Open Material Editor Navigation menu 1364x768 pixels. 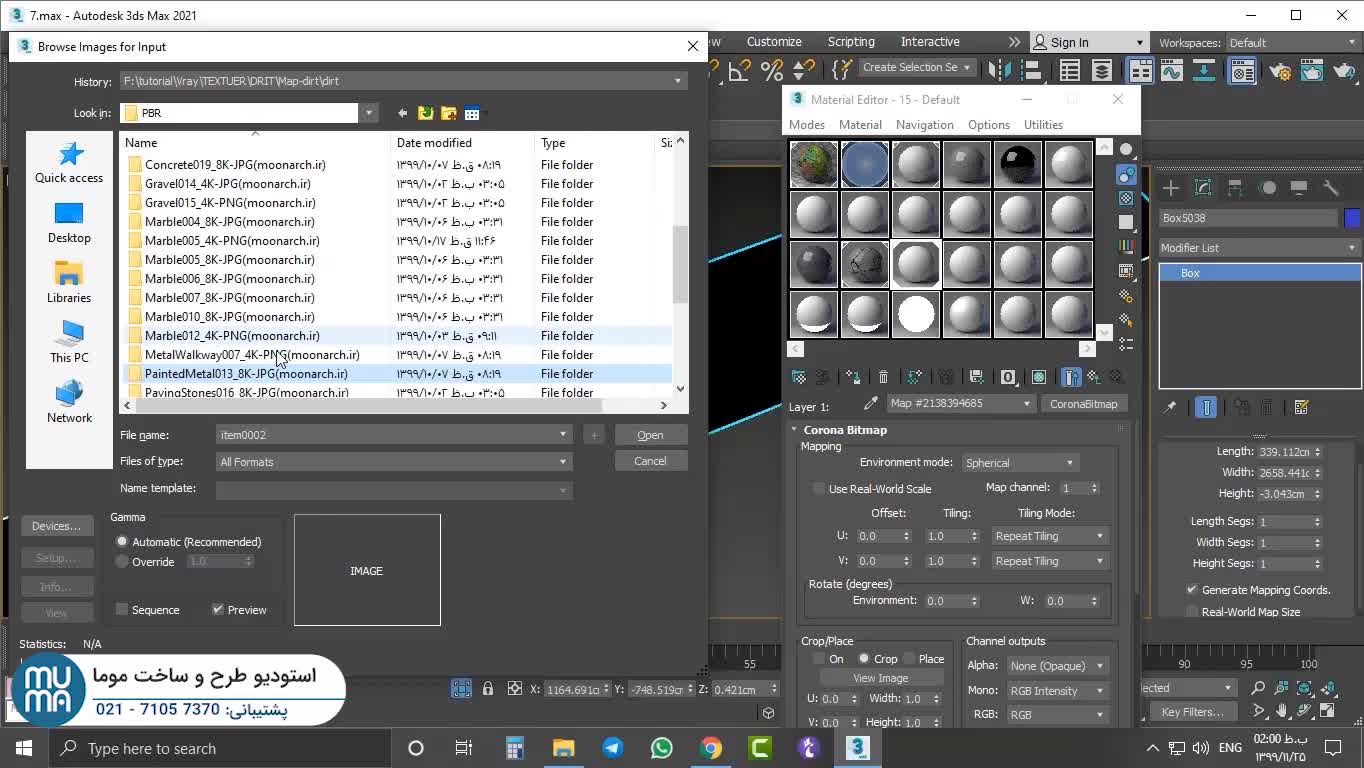(x=924, y=125)
